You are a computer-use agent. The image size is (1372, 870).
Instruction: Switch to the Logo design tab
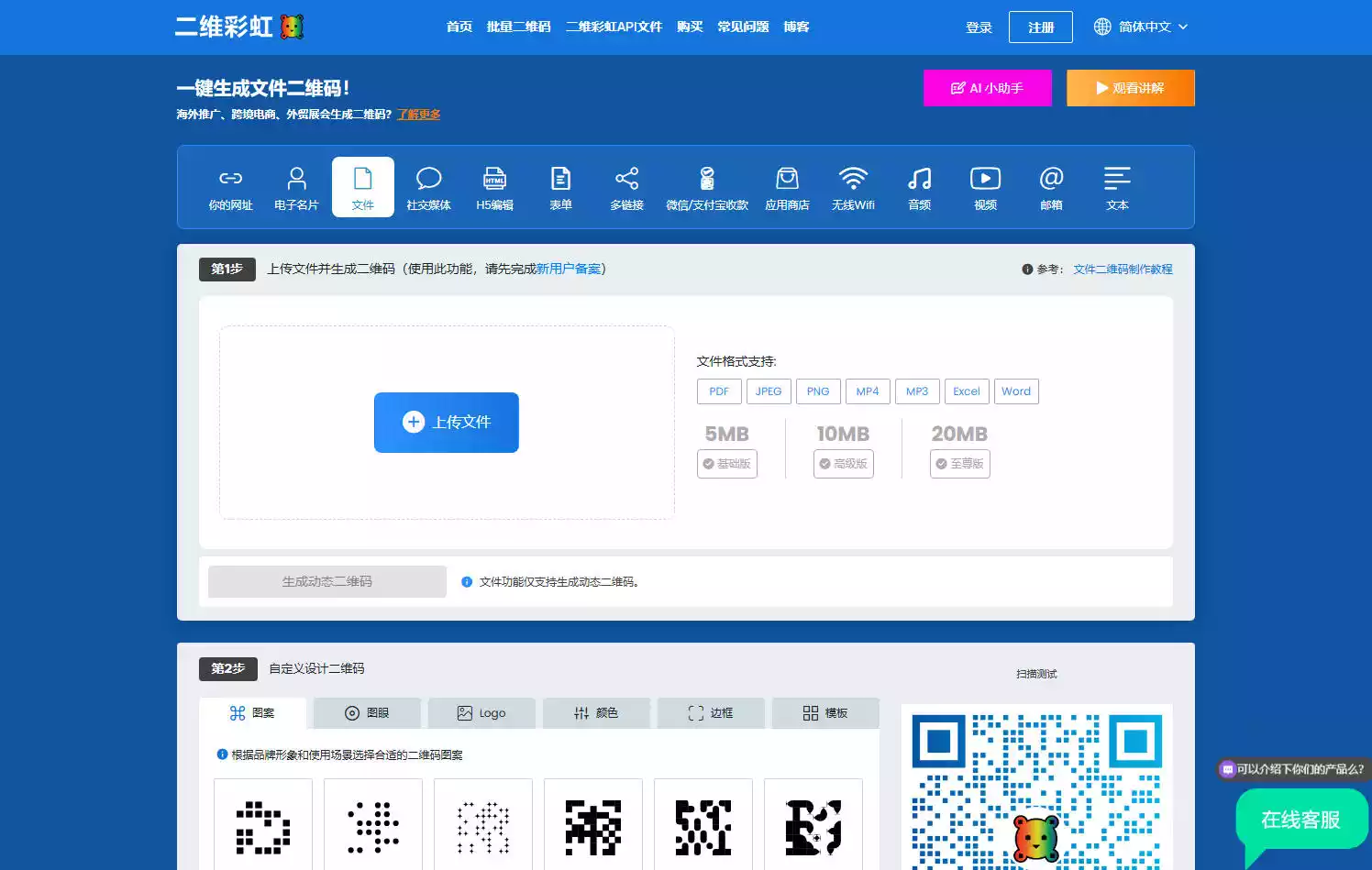(481, 713)
